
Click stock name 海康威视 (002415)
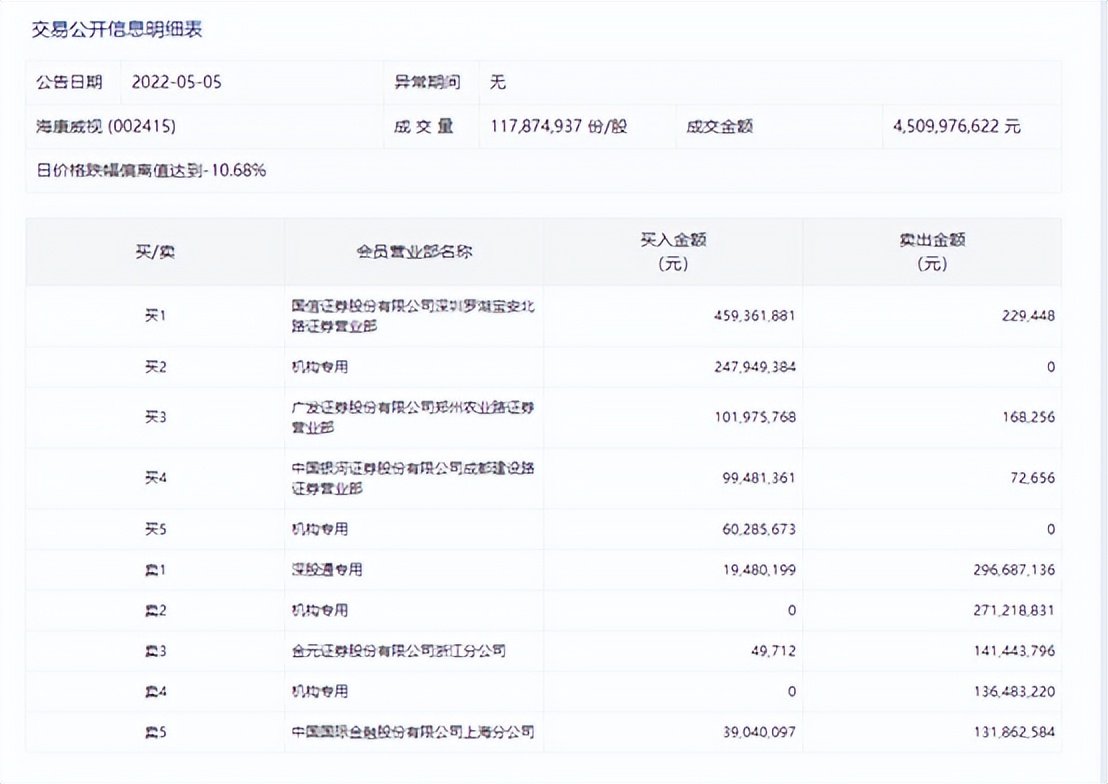107,127
